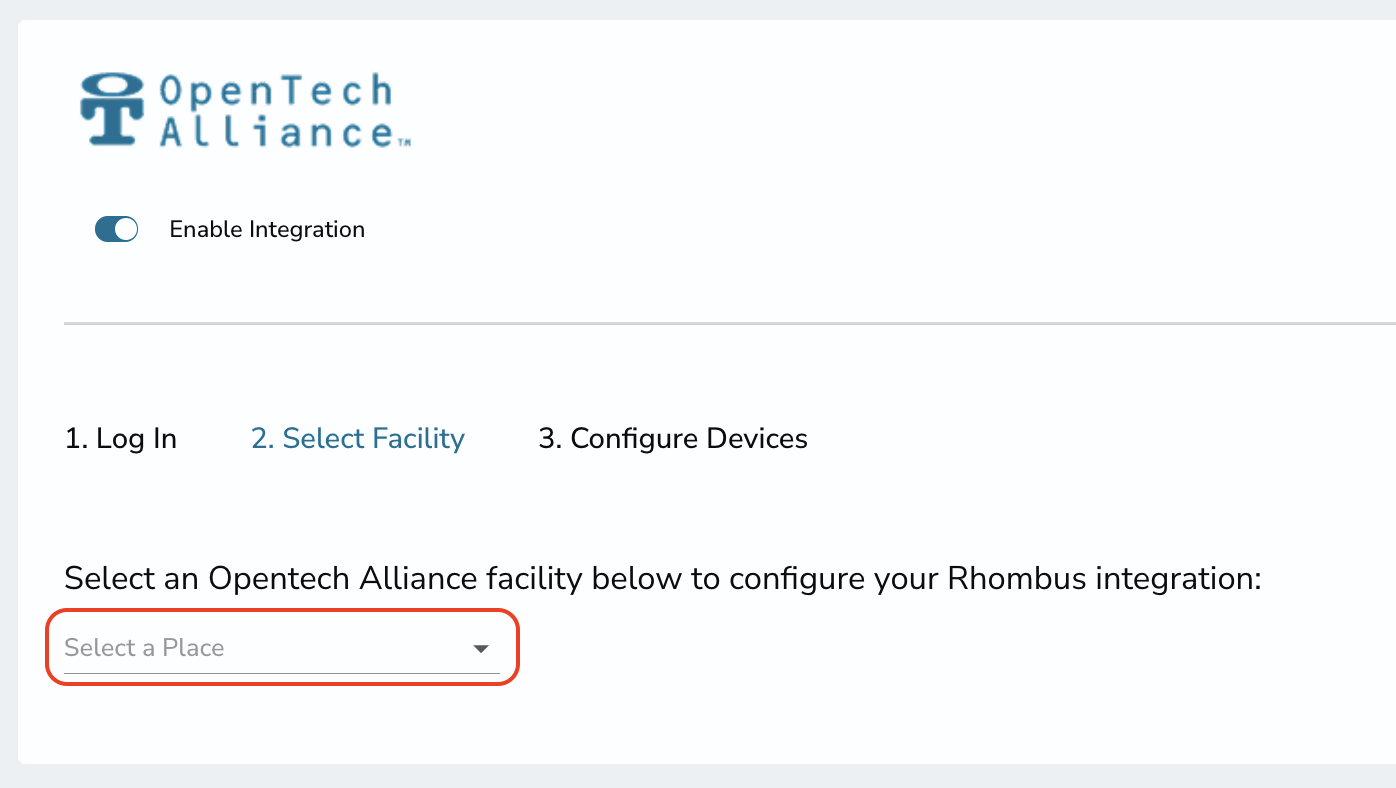1396x788 pixels.
Task: Click the "Enable Integration" label text
Action: [267, 230]
